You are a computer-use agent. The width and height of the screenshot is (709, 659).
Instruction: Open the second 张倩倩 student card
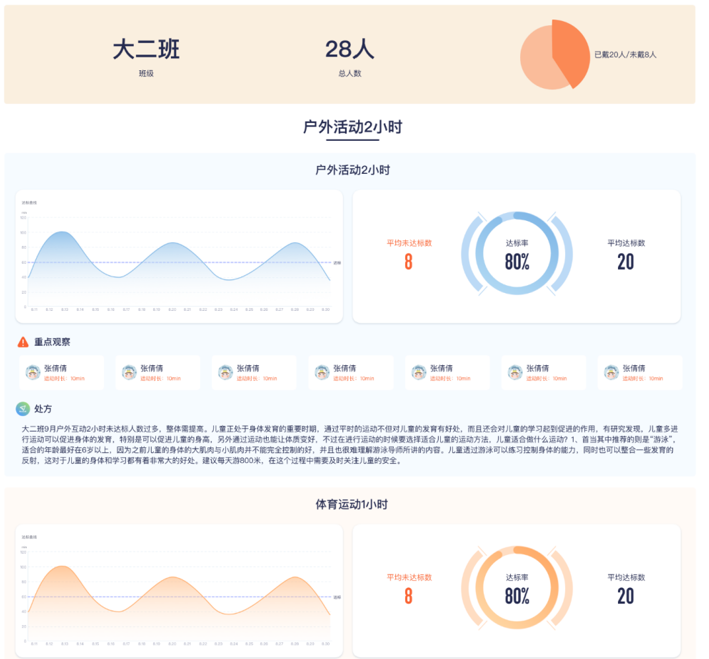(x=158, y=372)
